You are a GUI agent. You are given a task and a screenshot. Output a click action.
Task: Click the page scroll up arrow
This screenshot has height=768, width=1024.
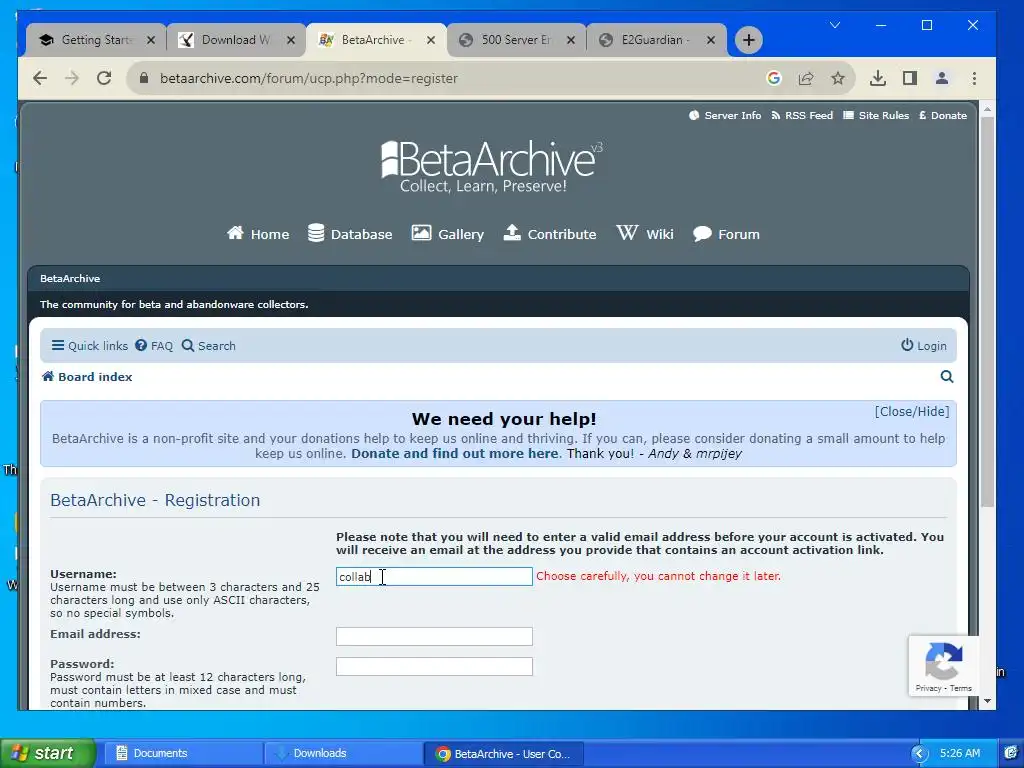click(x=987, y=109)
